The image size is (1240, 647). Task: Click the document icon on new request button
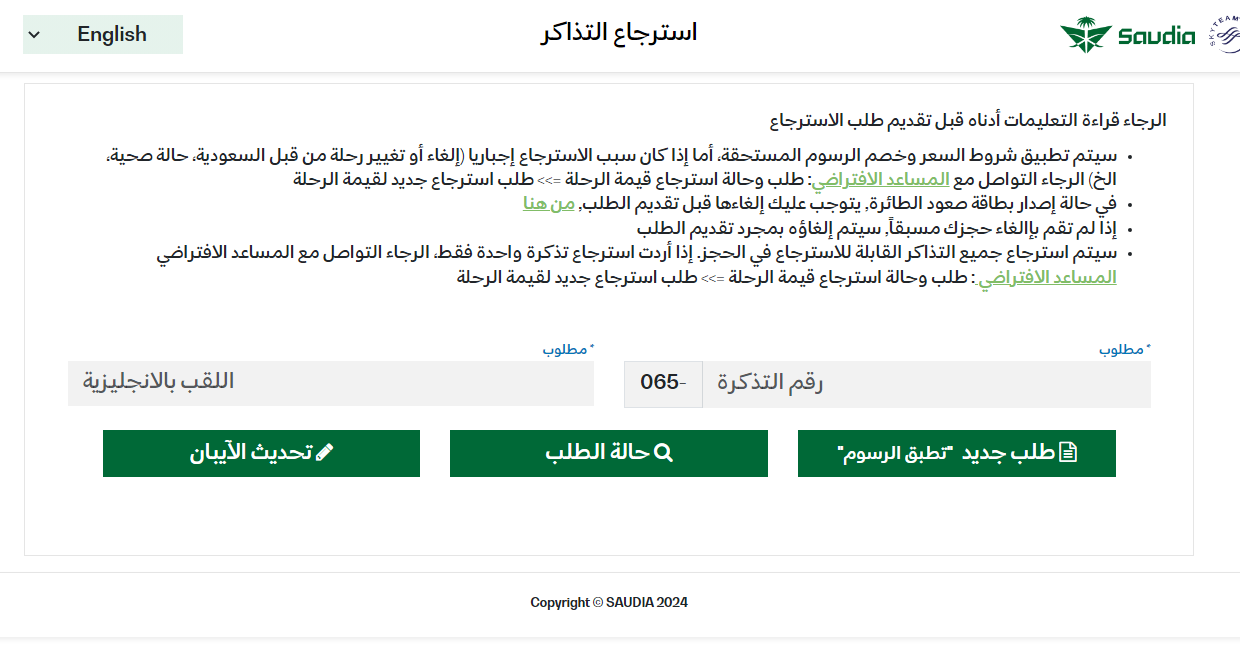pyautogui.click(x=1068, y=453)
